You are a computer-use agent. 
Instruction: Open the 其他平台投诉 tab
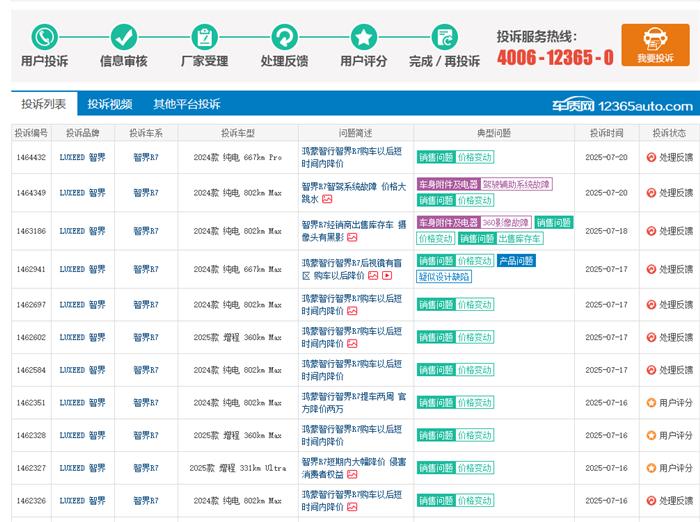pyautogui.click(x=186, y=104)
